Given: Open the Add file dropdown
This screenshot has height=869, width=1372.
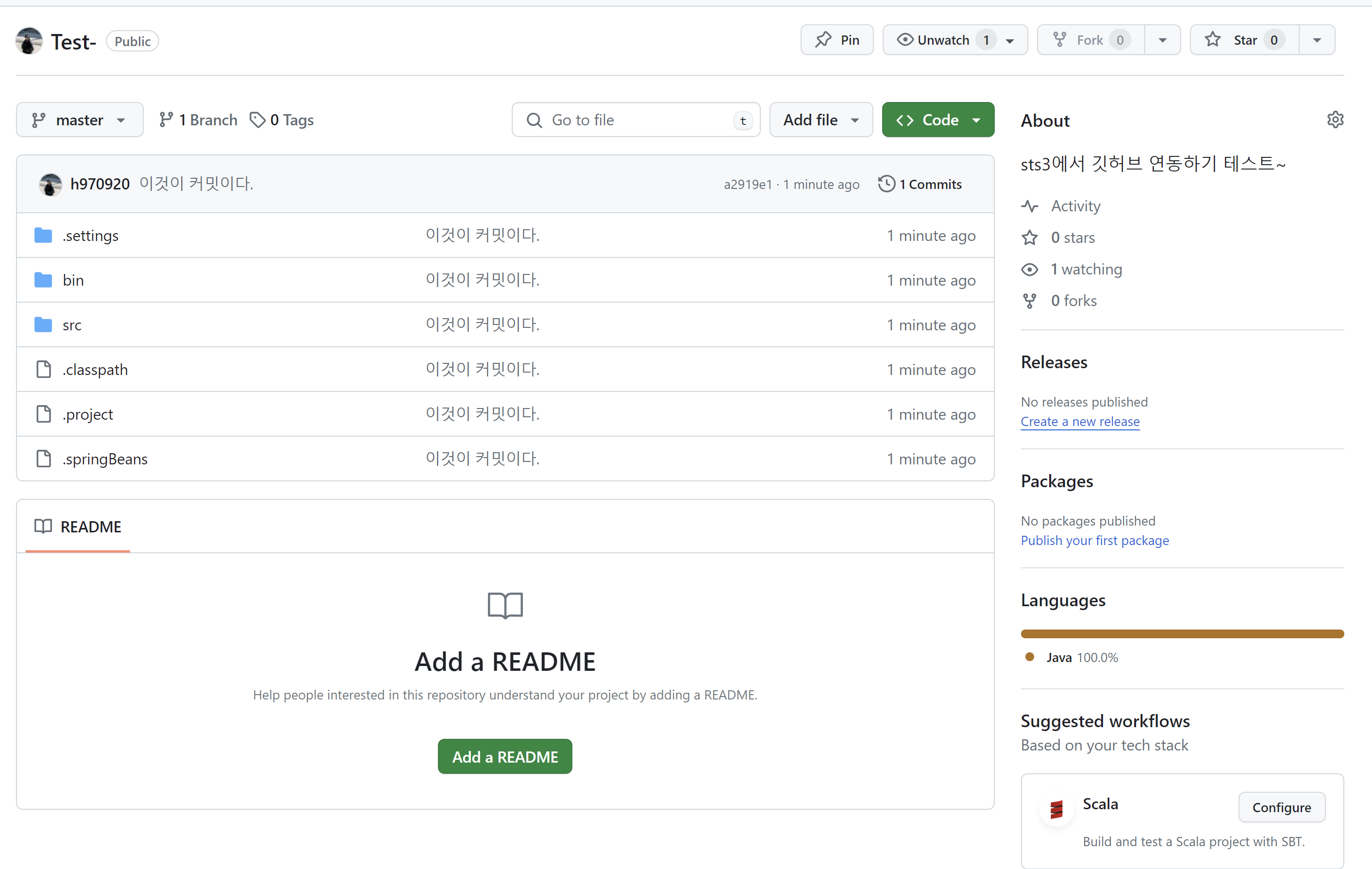Looking at the screenshot, I should [x=821, y=120].
